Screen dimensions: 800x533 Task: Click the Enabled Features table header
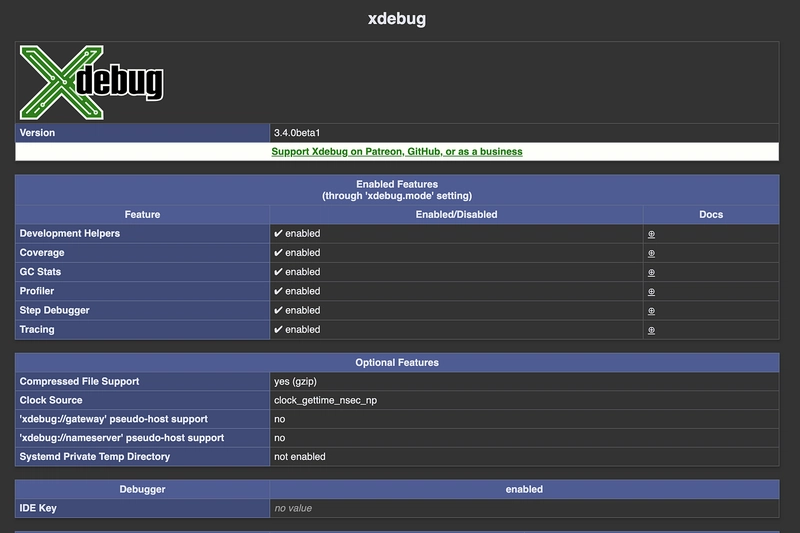[397, 190]
